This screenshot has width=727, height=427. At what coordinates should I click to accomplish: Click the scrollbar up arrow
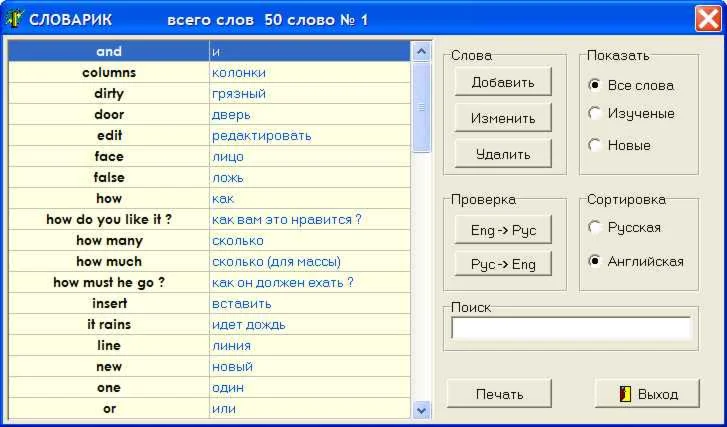coord(421,51)
